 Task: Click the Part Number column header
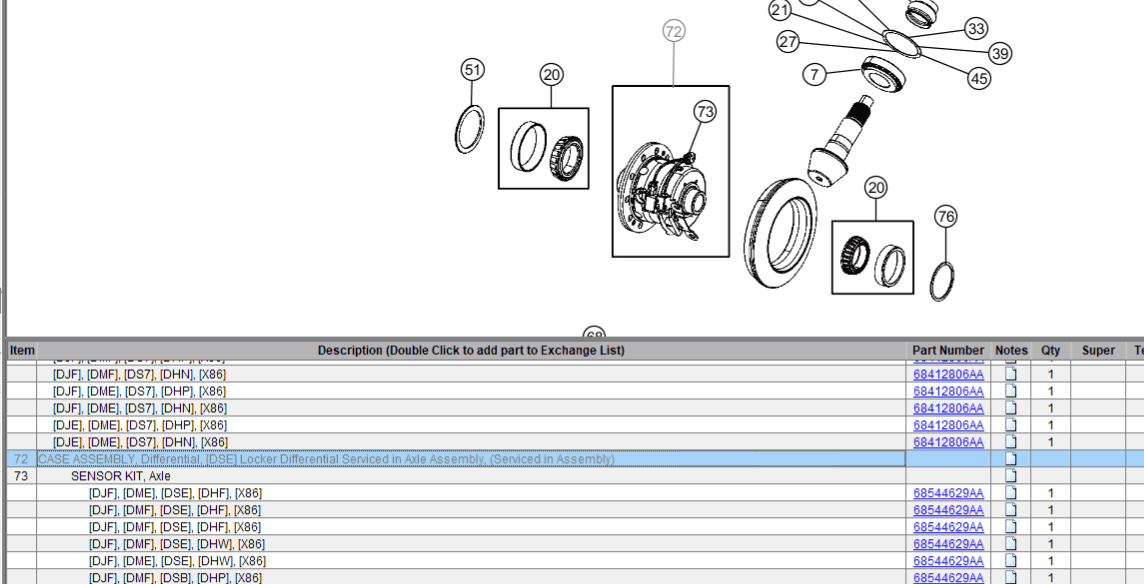[948, 350]
